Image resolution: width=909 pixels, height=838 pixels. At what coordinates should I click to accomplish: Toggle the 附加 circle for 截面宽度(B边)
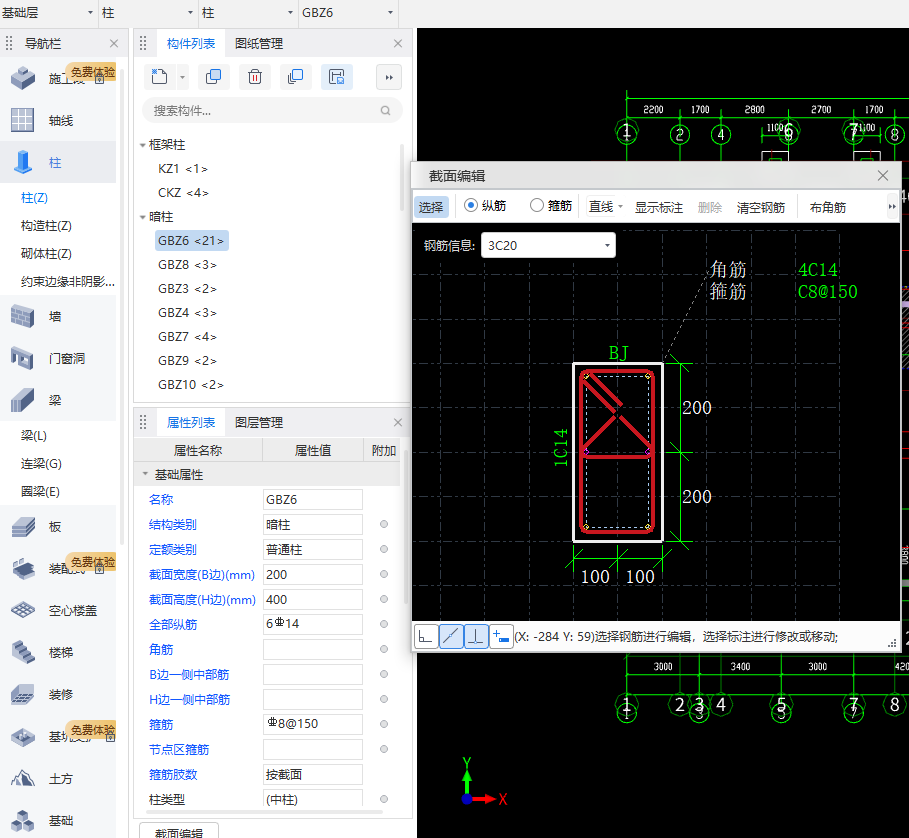pos(384,574)
